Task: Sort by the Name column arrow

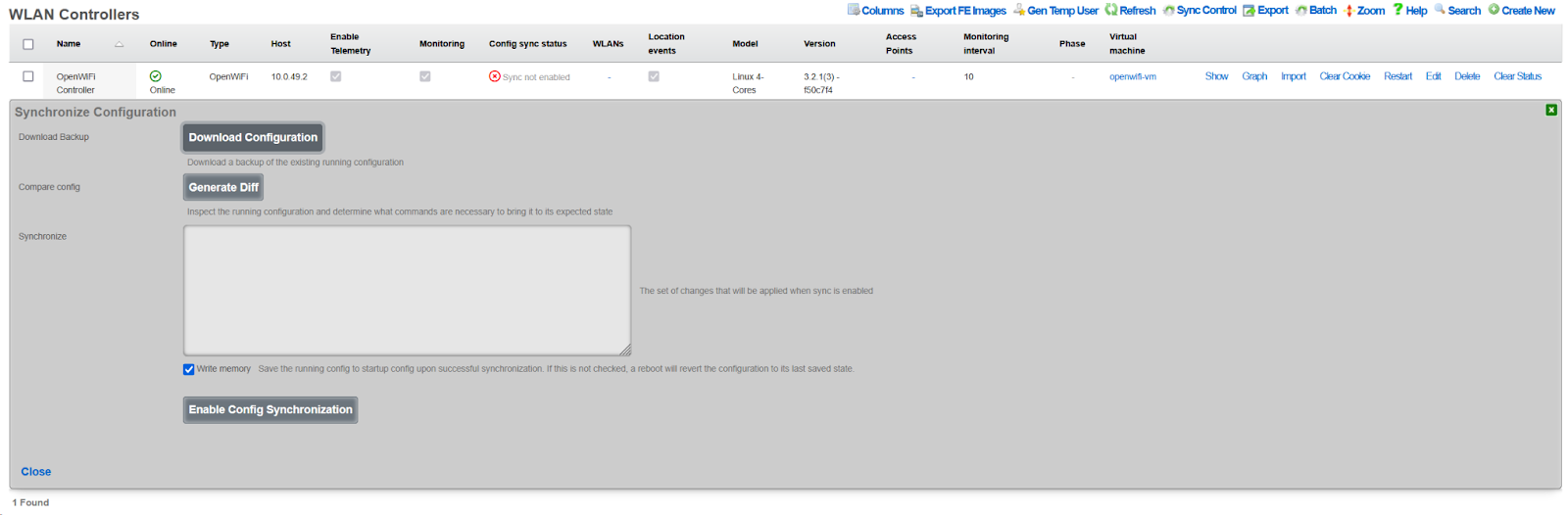Action: [x=119, y=44]
